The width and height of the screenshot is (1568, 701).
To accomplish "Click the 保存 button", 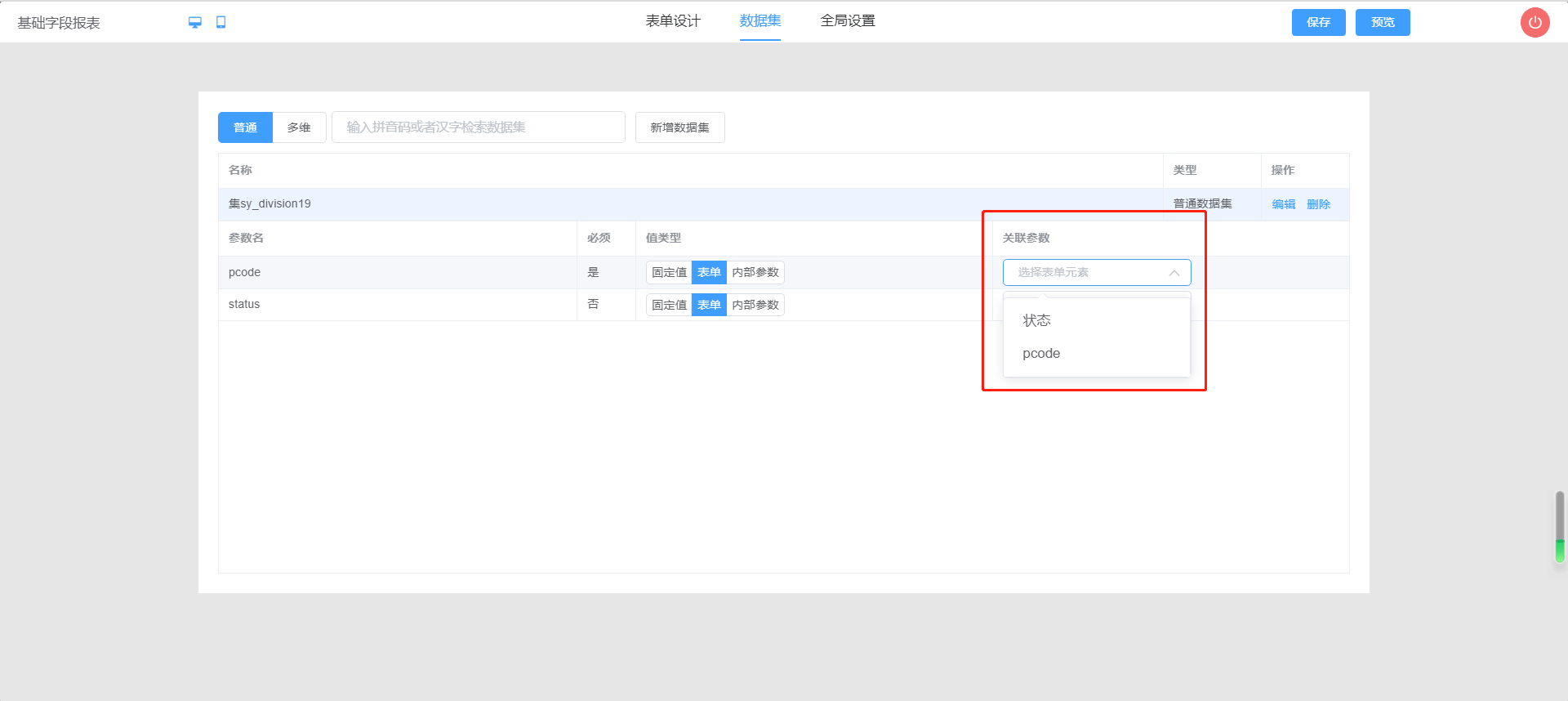I will pyautogui.click(x=1318, y=22).
